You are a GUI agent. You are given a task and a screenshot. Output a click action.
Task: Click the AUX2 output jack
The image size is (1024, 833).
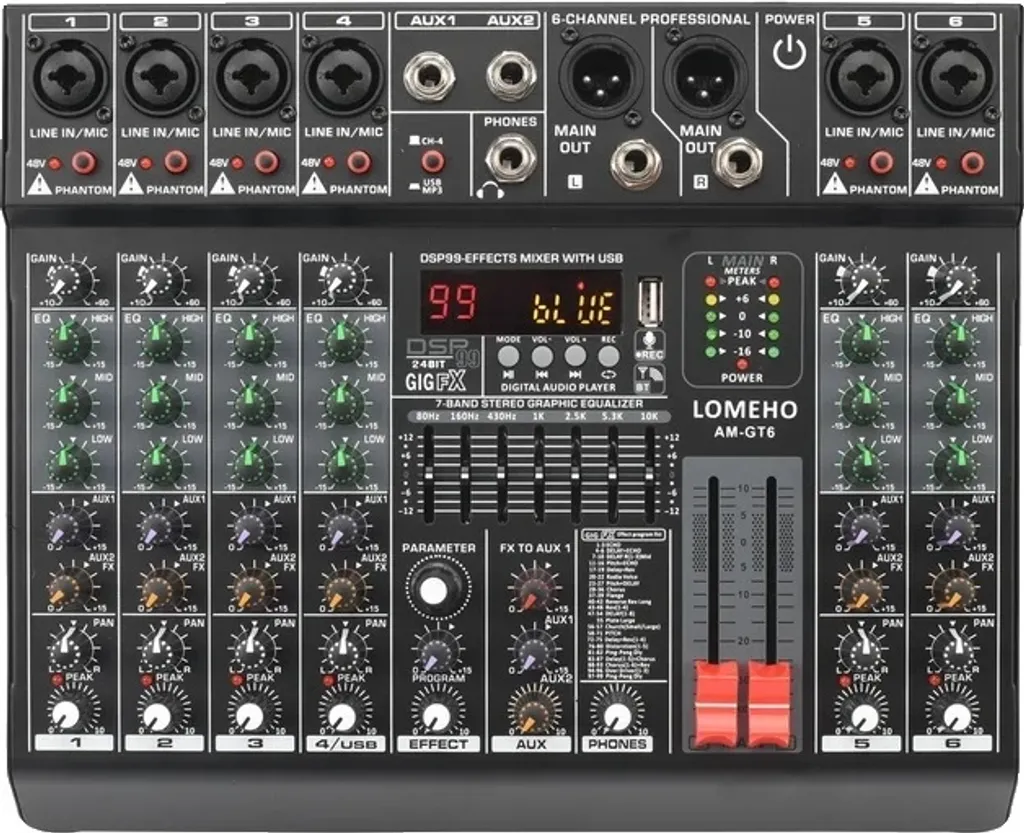pyautogui.click(x=511, y=75)
